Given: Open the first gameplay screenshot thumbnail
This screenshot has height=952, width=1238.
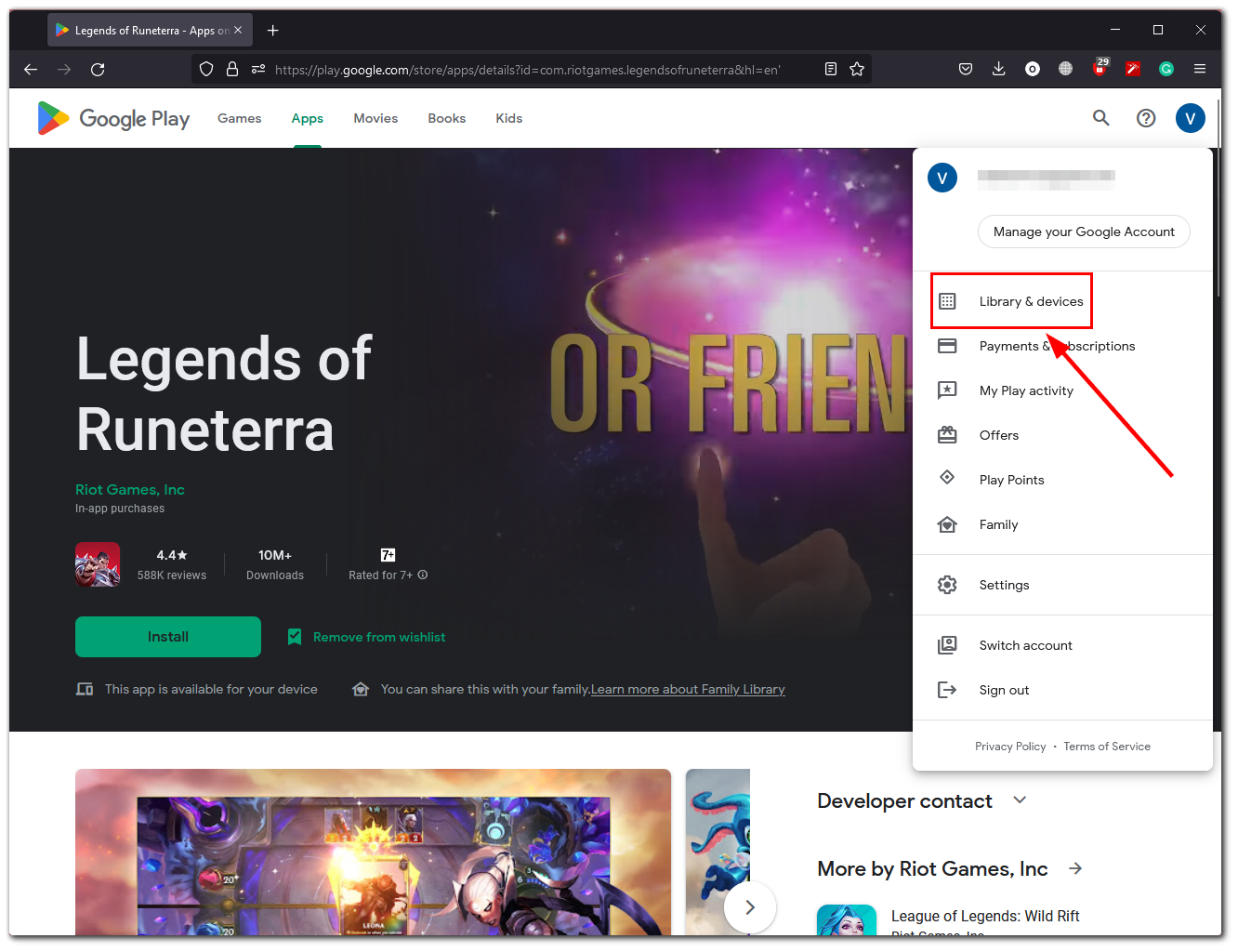Looking at the screenshot, I should coord(373,852).
